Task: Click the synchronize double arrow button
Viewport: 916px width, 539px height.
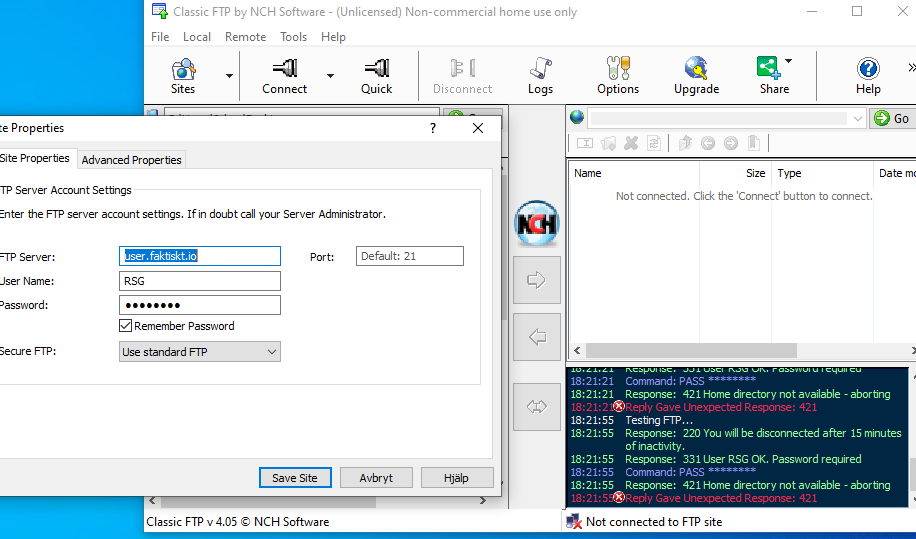Action: [x=537, y=407]
